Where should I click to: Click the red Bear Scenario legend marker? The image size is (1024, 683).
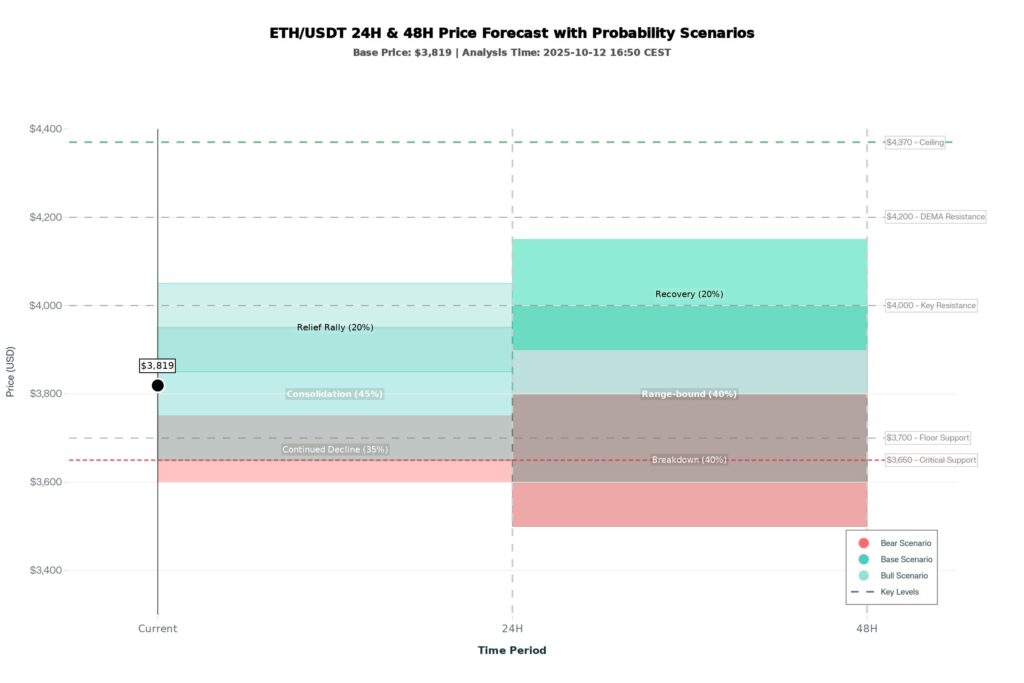pos(863,543)
